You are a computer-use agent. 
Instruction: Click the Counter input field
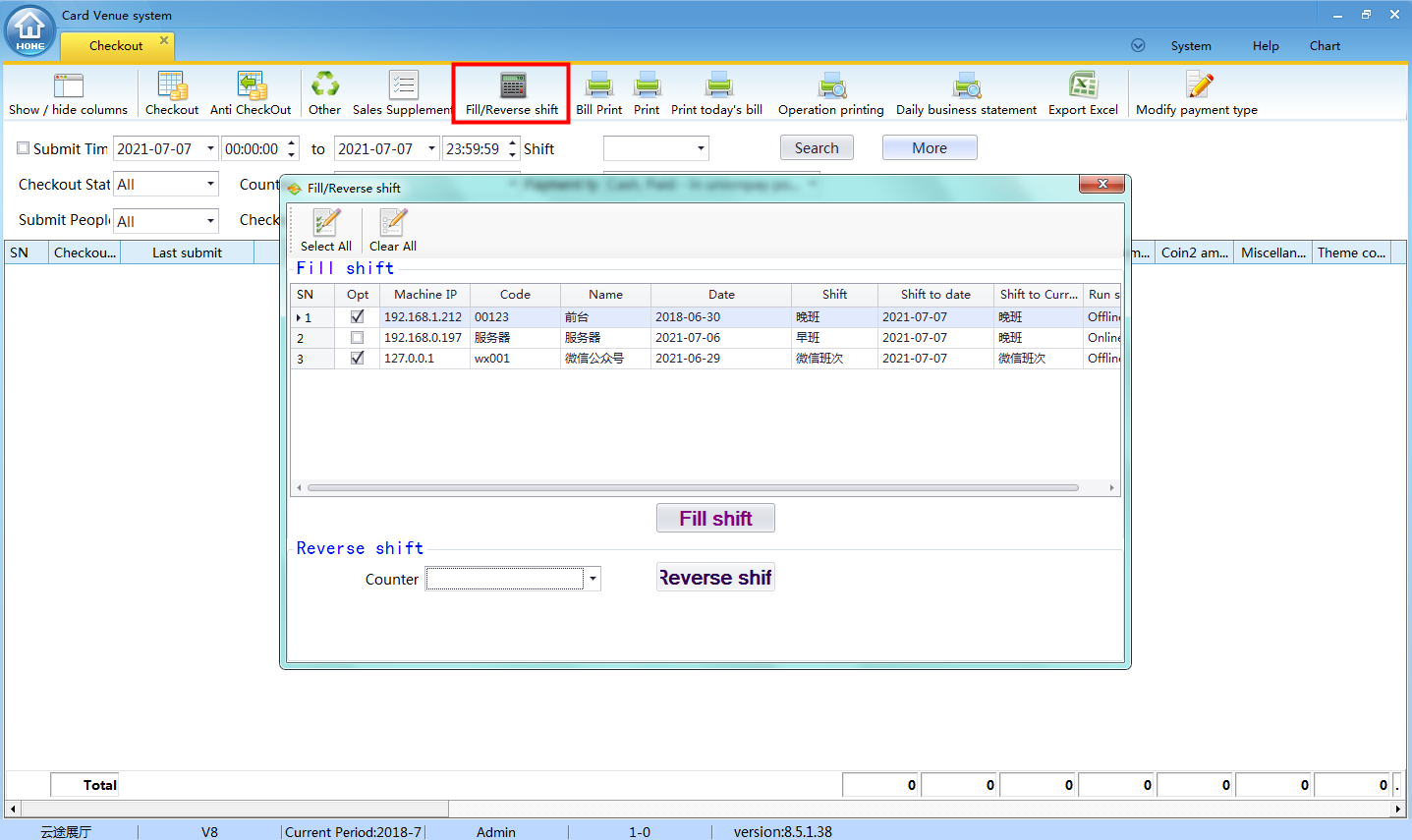click(x=505, y=579)
